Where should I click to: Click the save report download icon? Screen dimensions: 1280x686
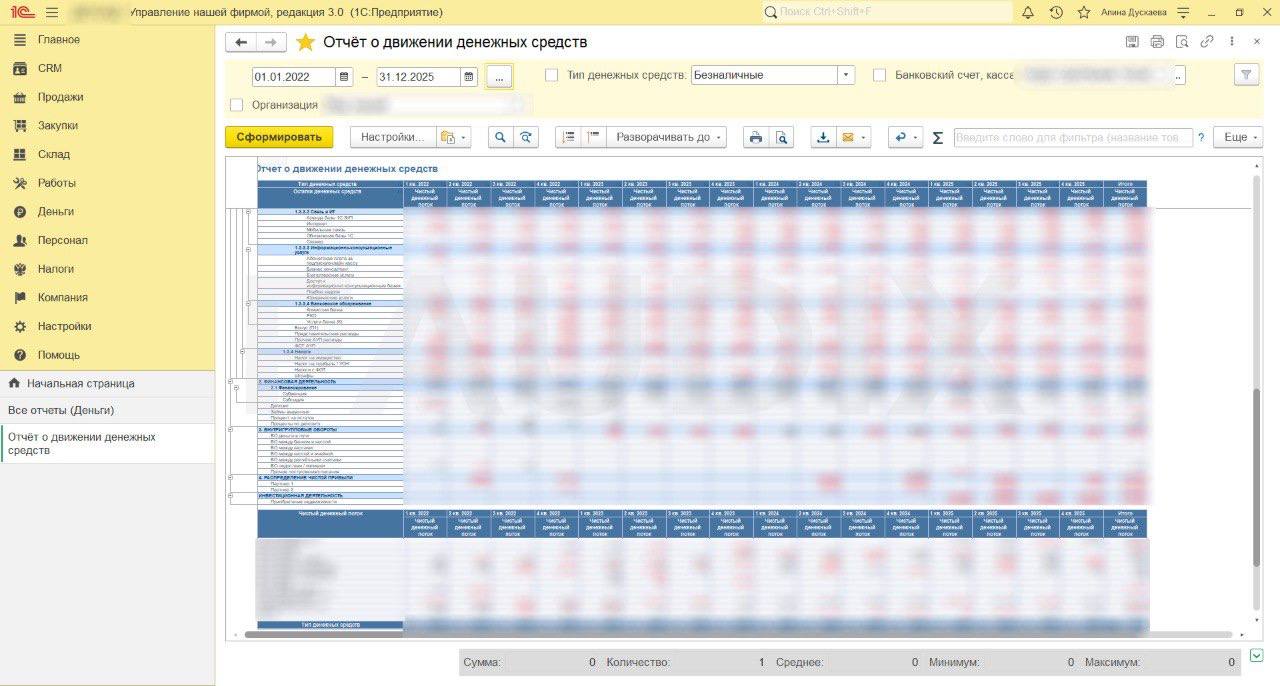823,137
